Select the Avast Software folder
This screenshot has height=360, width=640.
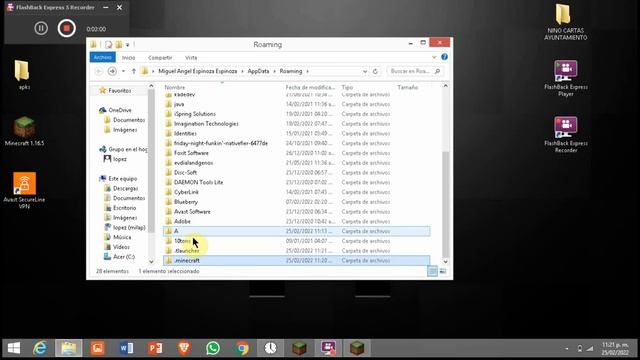pos(297,212)
